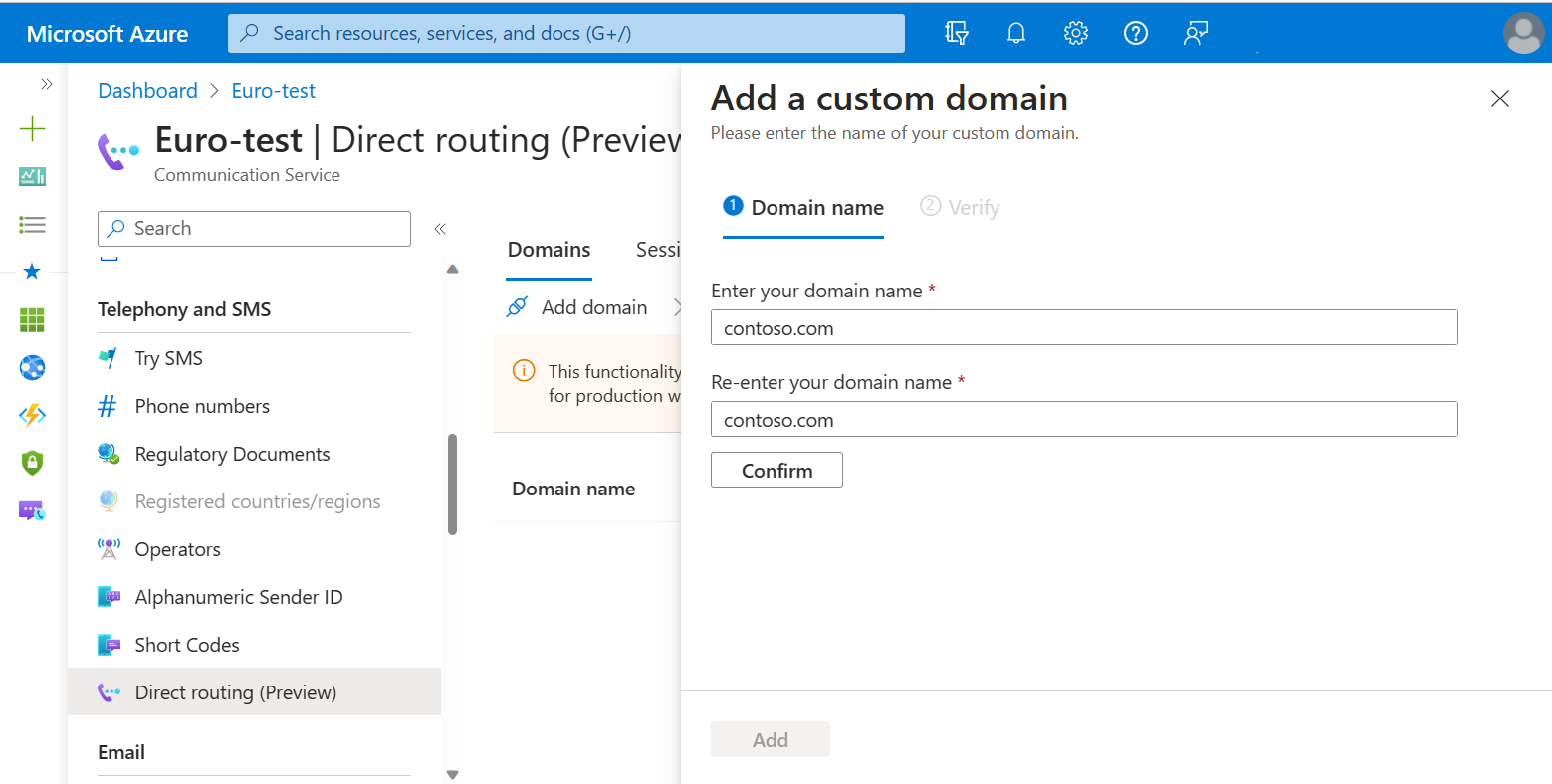Open the notifications bell
Image resolution: width=1552 pixels, height=784 pixels.
(x=1016, y=33)
